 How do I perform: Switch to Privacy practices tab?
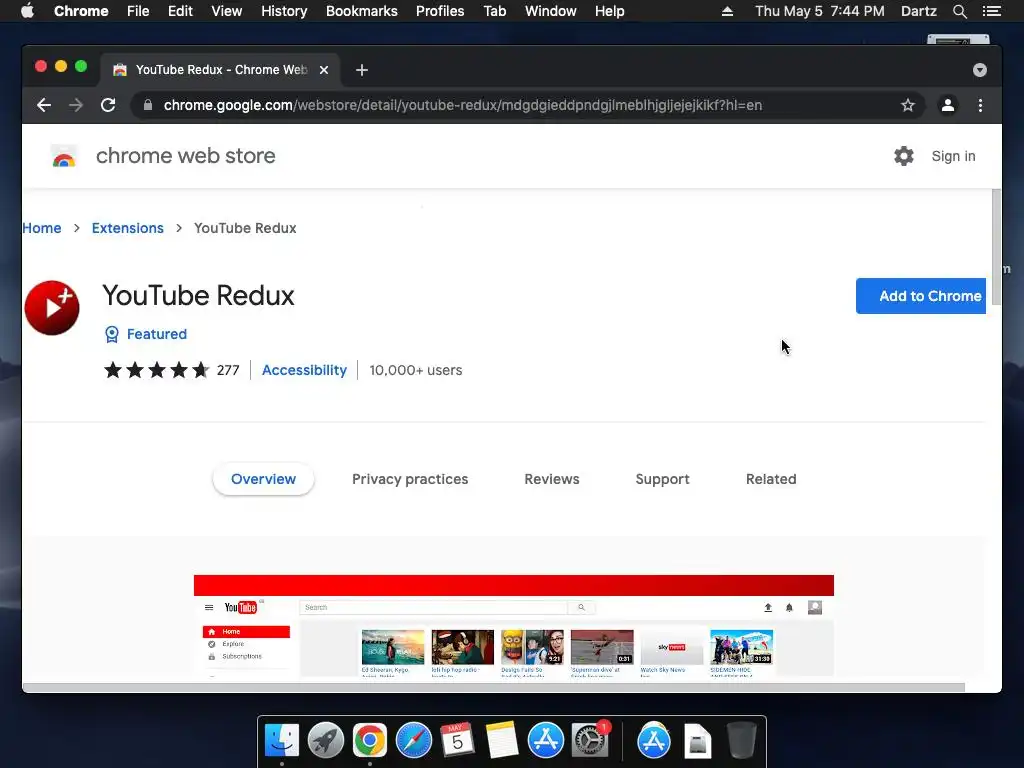click(x=410, y=479)
